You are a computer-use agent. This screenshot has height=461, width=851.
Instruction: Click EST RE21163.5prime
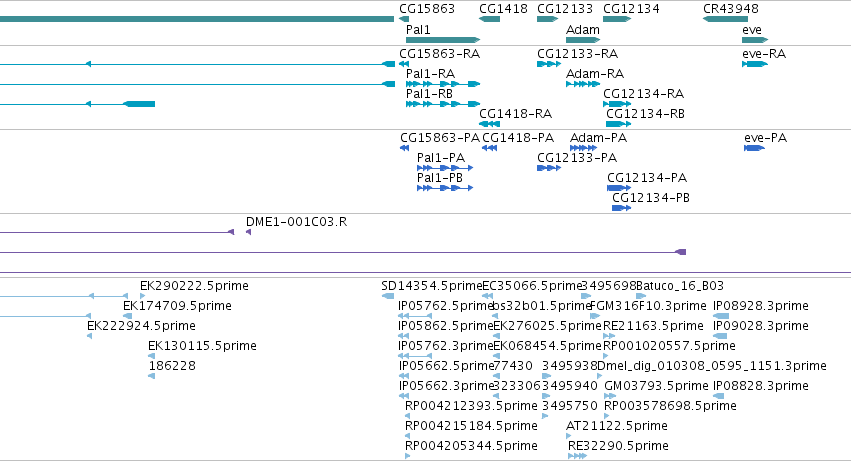coord(653,326)
